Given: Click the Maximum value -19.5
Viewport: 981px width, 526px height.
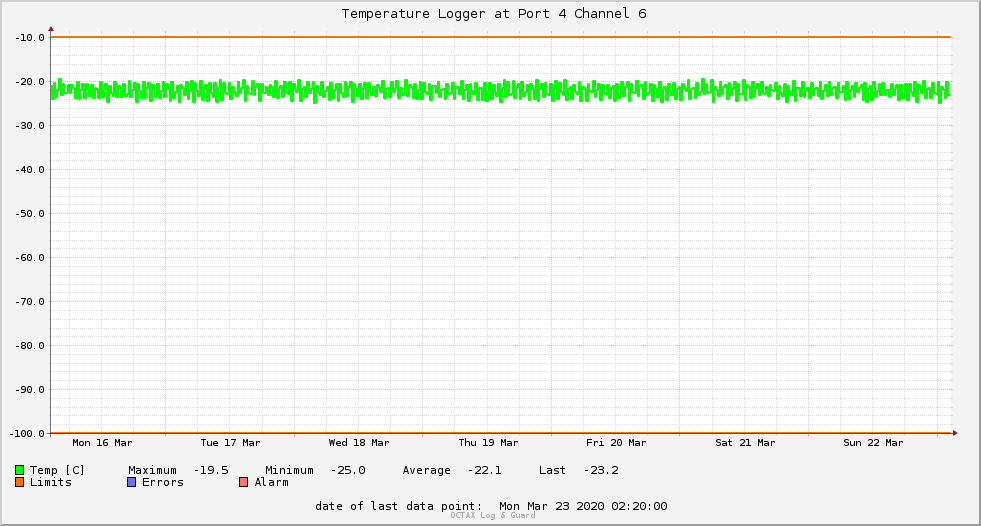Looking at the screenshot, I should pyautogui.click(x=211, y=470).
